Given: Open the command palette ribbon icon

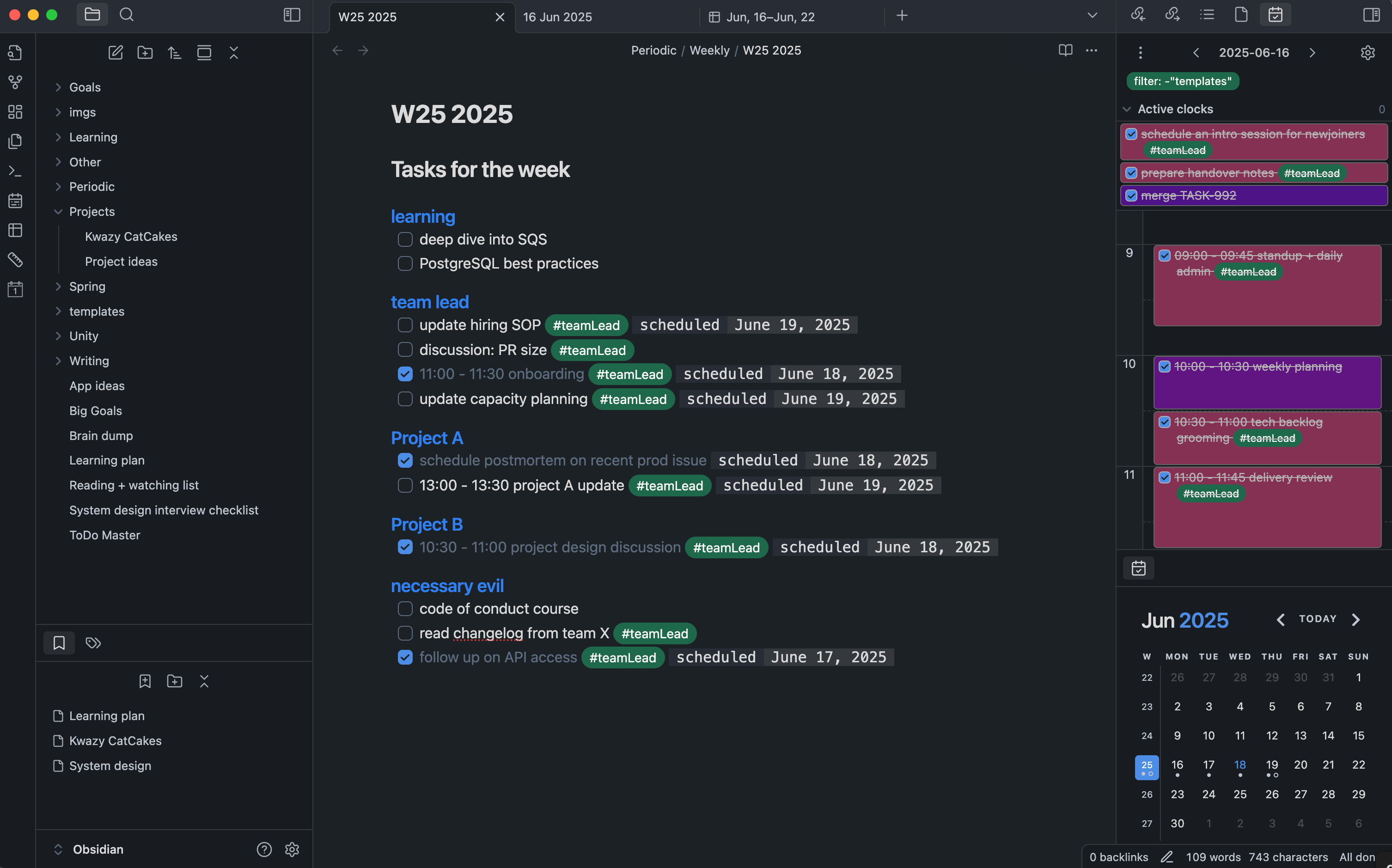Looking at the screenshot, I should [16, 171].
